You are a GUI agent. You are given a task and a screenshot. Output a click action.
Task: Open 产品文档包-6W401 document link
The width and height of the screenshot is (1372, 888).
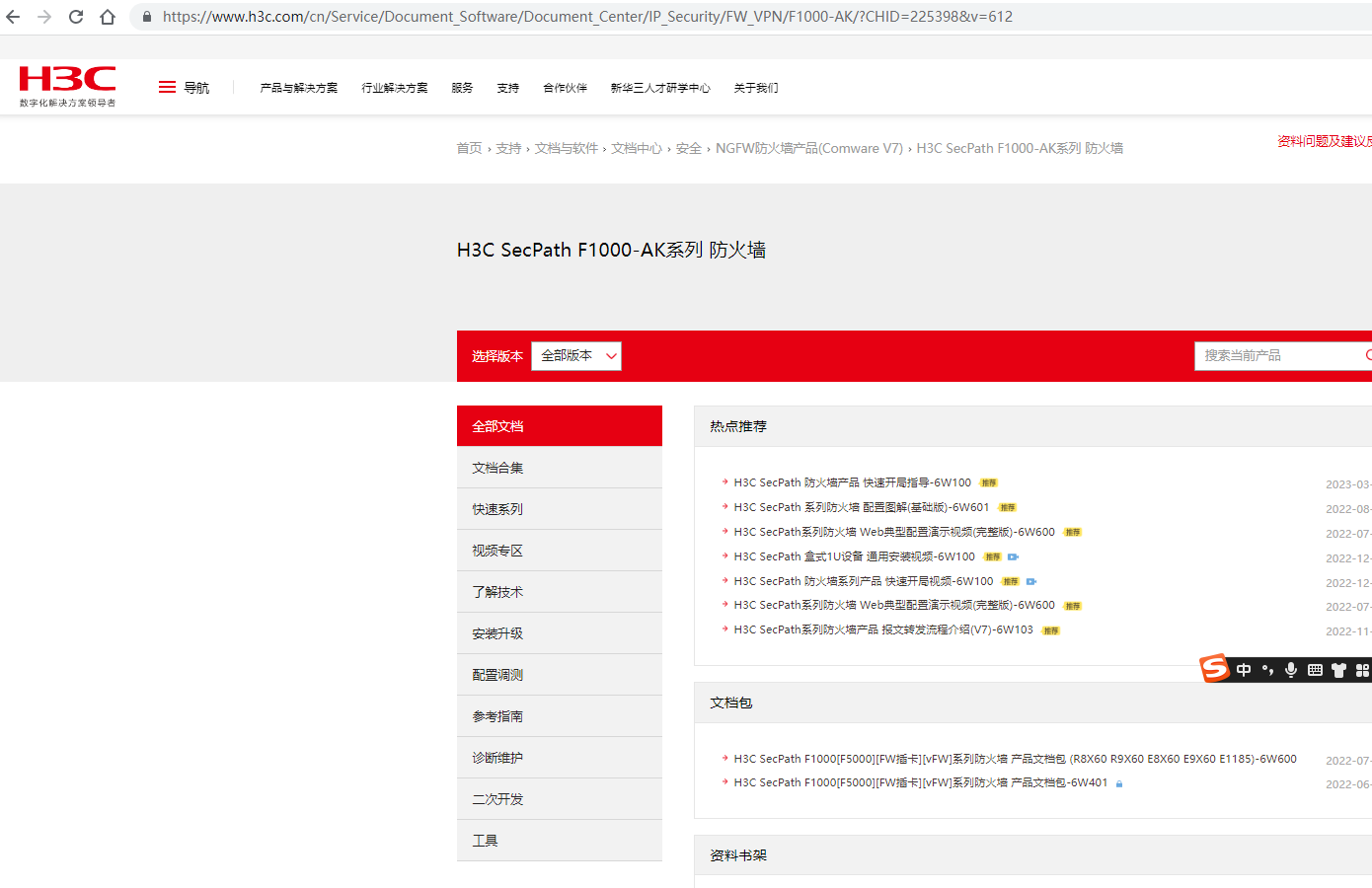pos(921,782)
